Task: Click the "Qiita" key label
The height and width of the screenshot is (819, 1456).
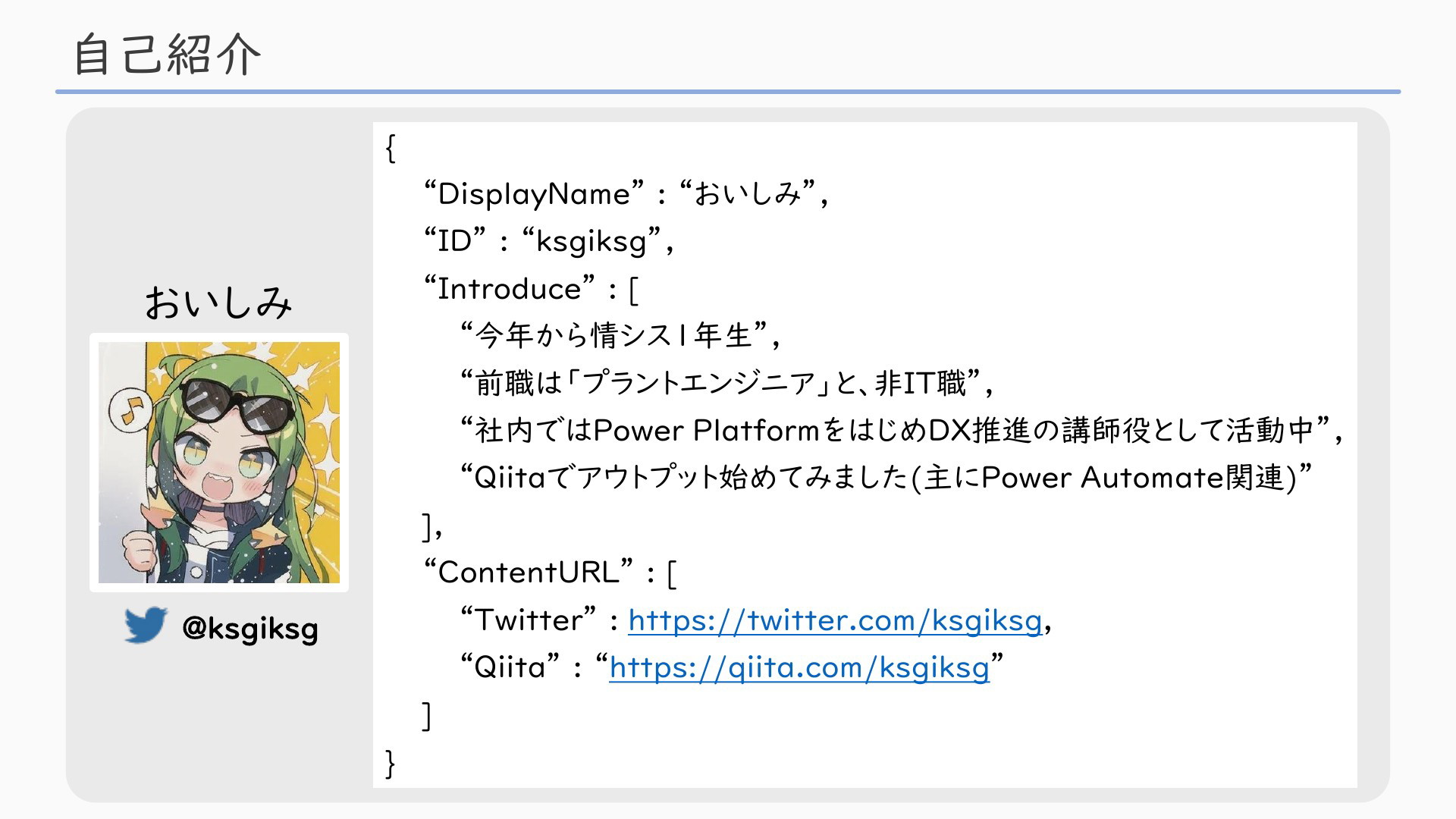Action: coord(510,667)
